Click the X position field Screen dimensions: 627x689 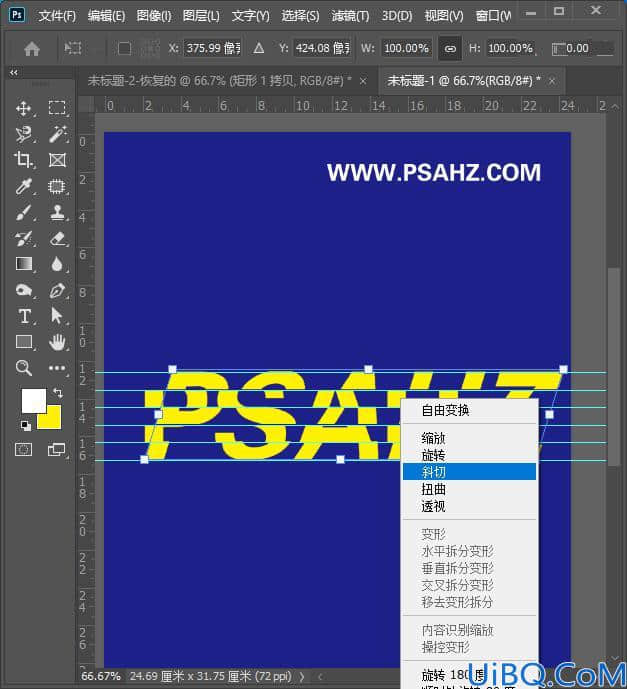(212, 48)
